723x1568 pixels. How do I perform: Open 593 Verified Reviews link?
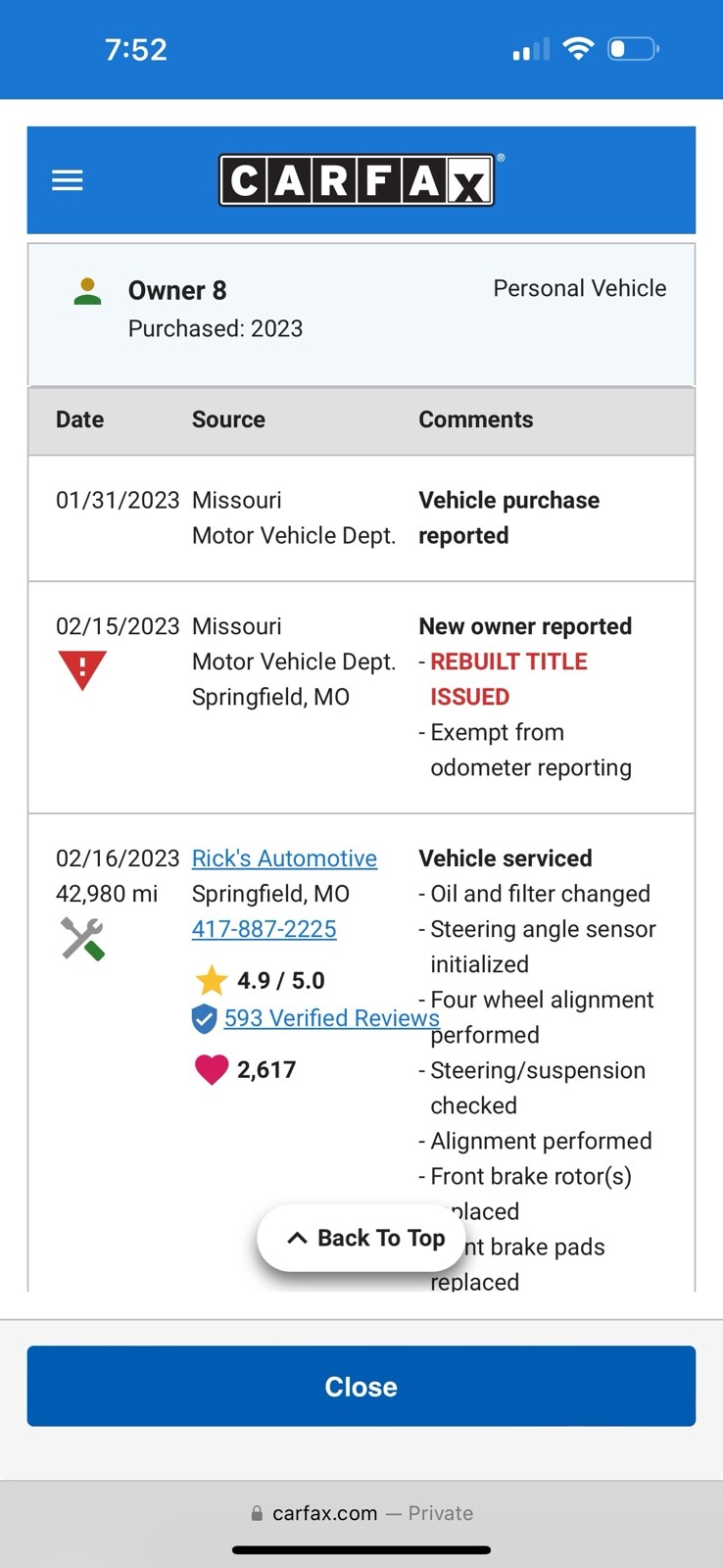[x=331, y=1018]
